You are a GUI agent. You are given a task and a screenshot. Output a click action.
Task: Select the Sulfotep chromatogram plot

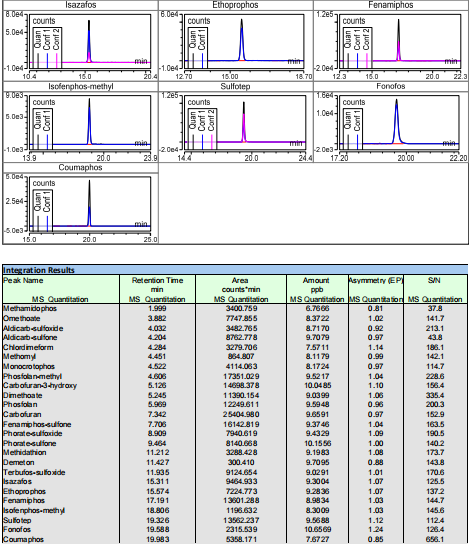245,123
